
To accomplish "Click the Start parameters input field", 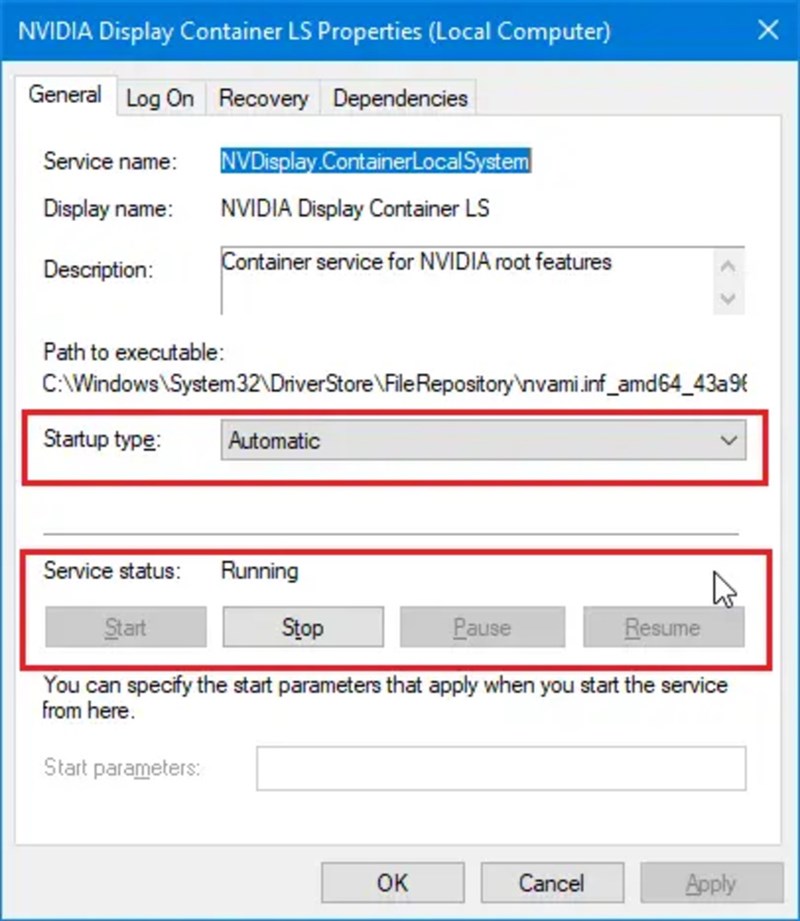I will pos(500,768).
